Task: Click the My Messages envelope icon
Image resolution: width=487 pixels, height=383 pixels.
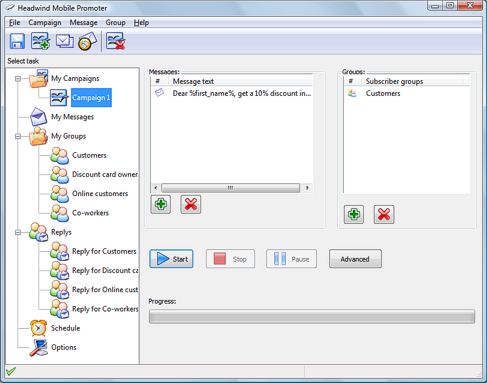Action: [39, 117]
